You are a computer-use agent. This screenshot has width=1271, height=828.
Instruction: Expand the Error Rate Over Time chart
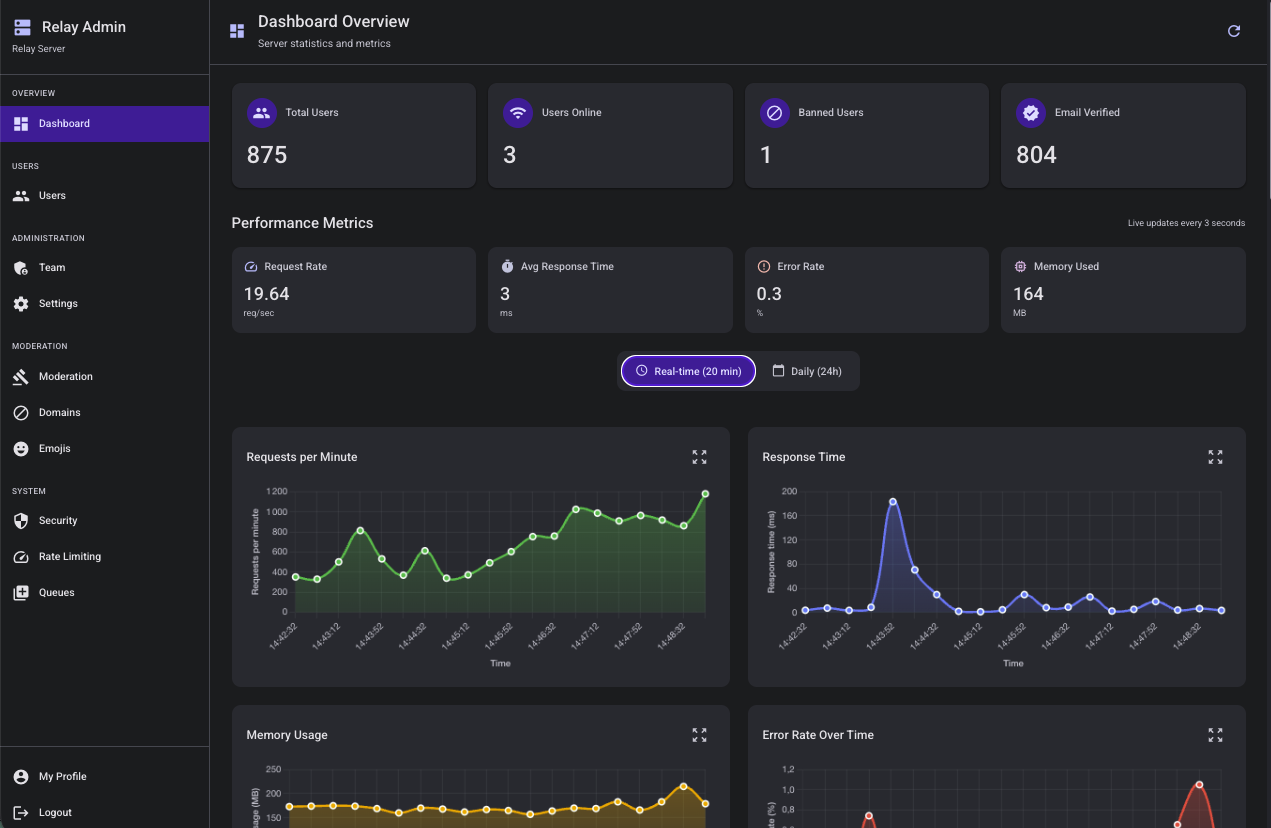pyautogui.click(x=1215, y=735)
